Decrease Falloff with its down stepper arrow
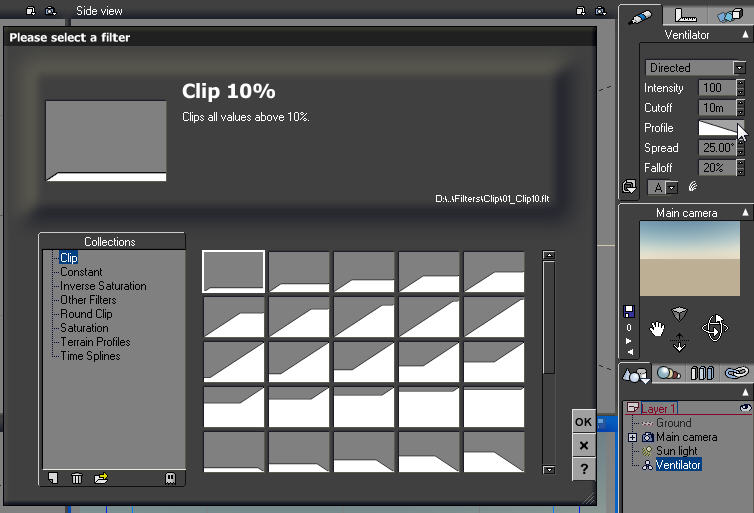 click(741, 172)
